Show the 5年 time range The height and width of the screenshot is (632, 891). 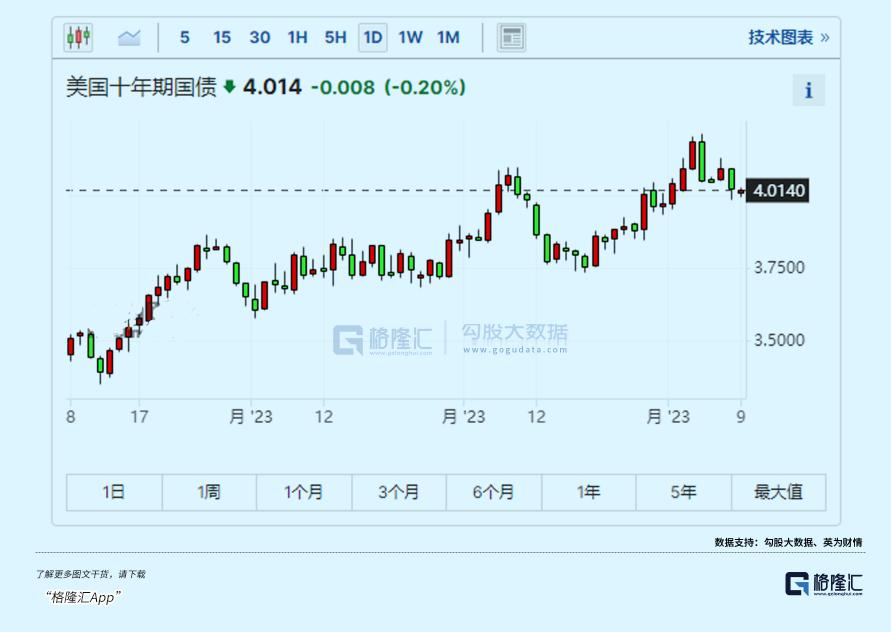coord(684,492)
